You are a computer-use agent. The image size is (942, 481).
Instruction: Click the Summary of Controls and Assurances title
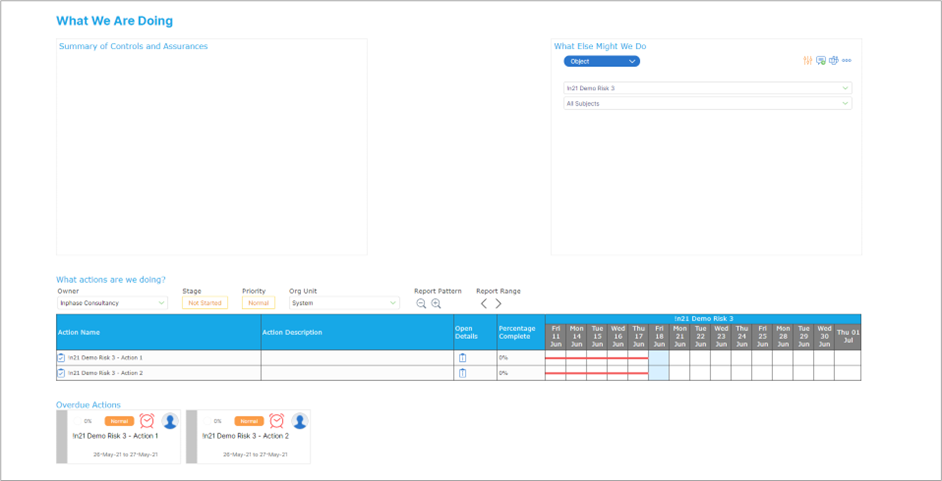coord(133,46)
